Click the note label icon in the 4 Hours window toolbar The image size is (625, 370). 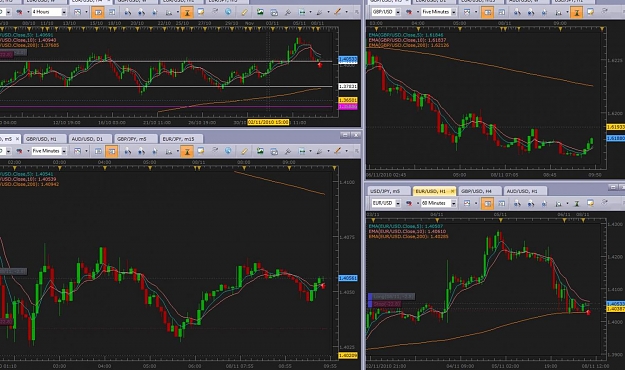point(201,12)
